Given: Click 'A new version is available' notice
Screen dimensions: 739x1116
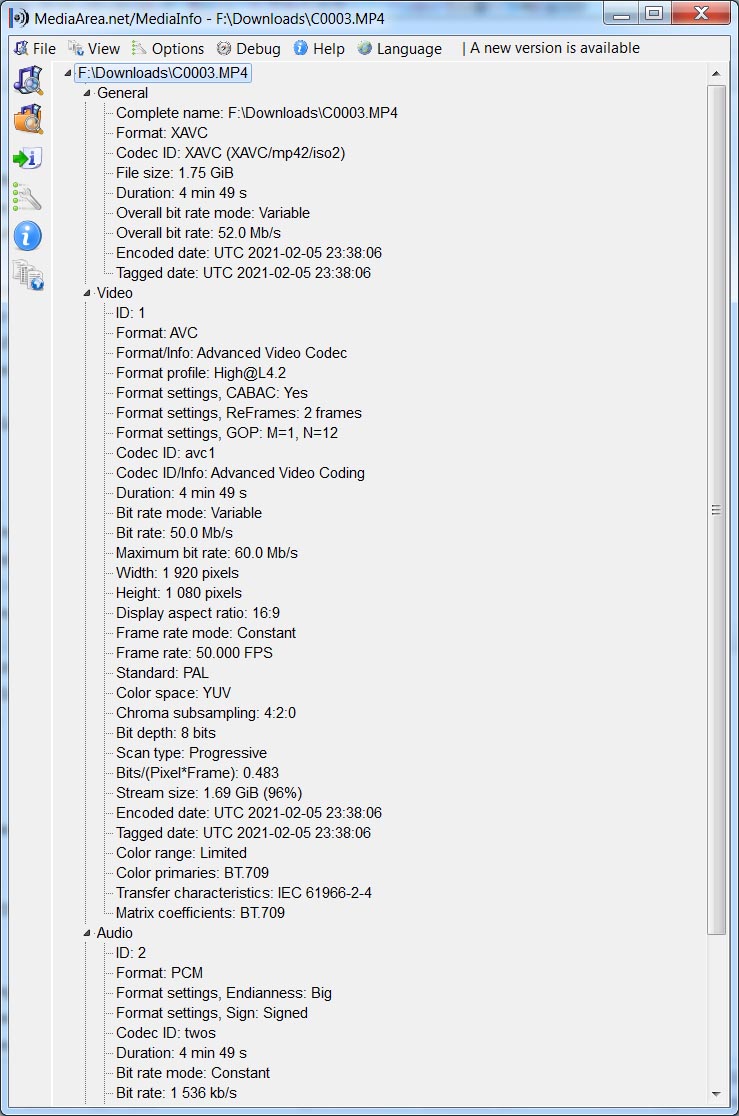Looking at the screenshot, I should coord(555,48).
